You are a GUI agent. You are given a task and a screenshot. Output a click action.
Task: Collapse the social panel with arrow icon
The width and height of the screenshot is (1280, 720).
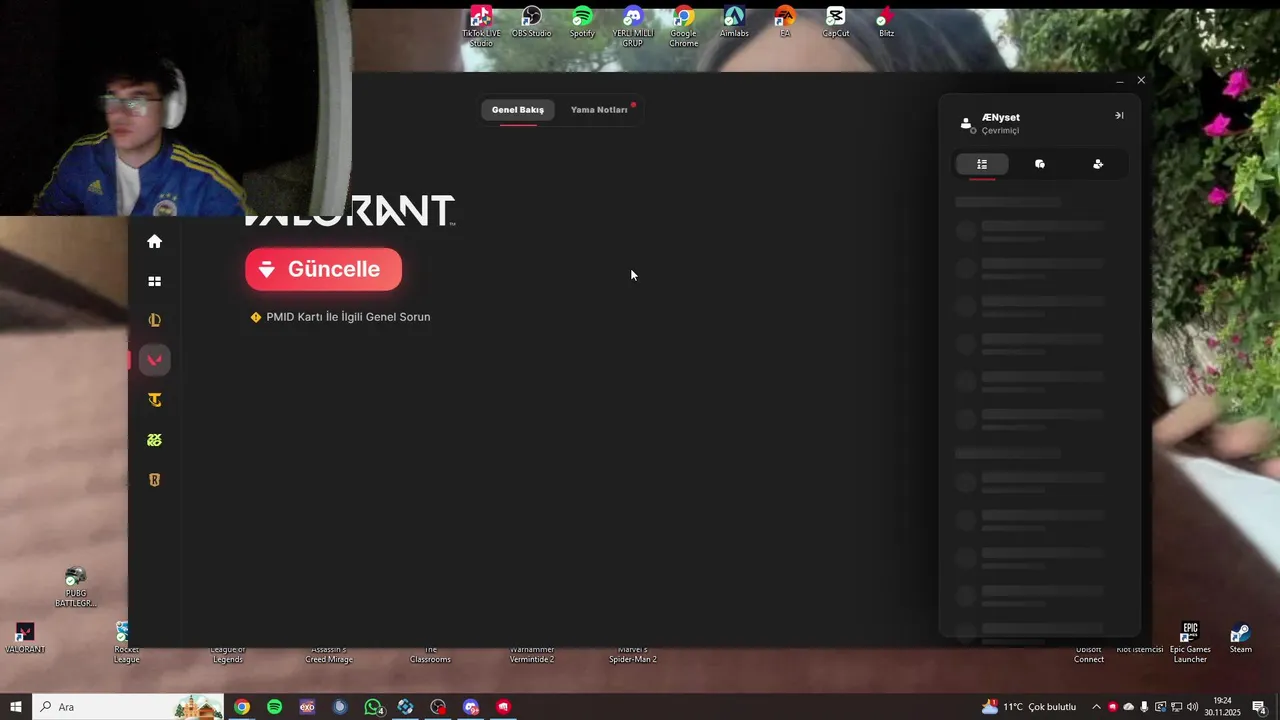tap(1119, 116)
